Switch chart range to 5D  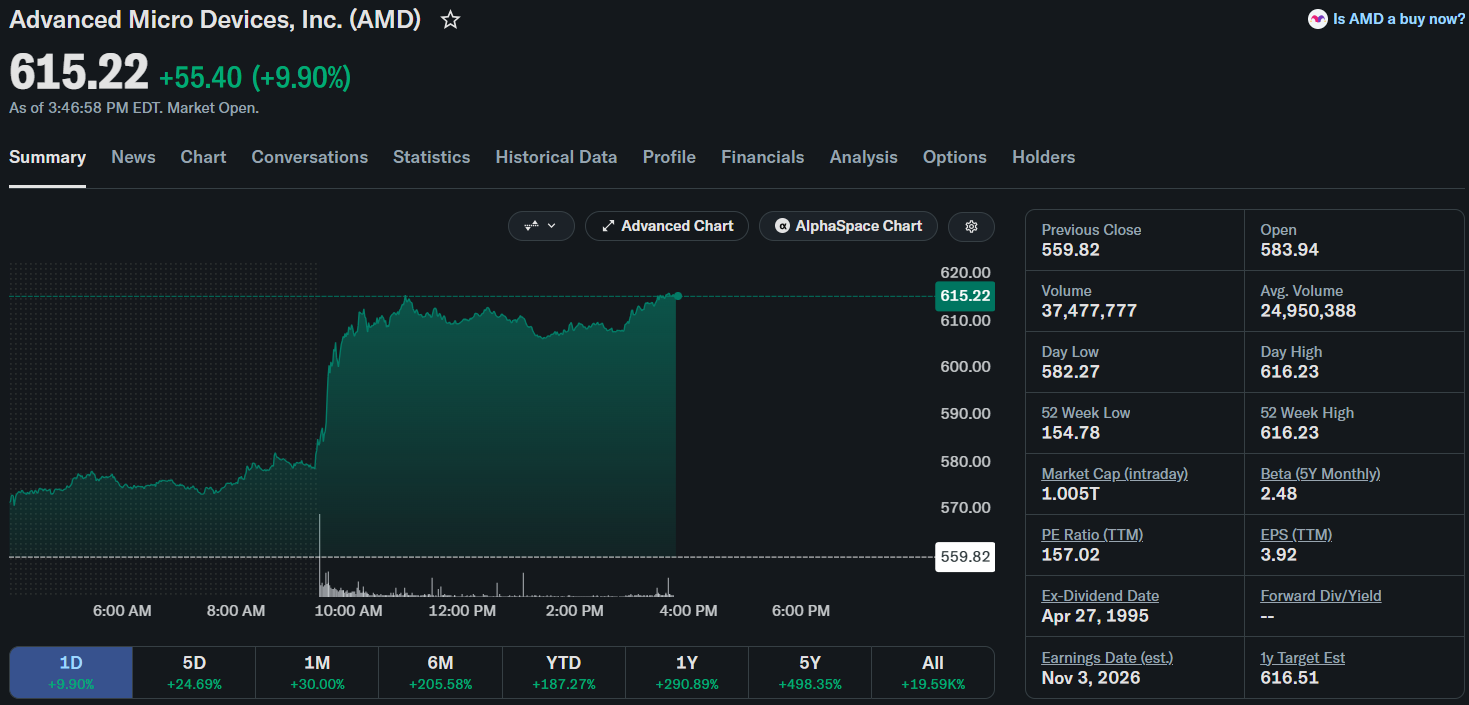[x=194, y=672]
